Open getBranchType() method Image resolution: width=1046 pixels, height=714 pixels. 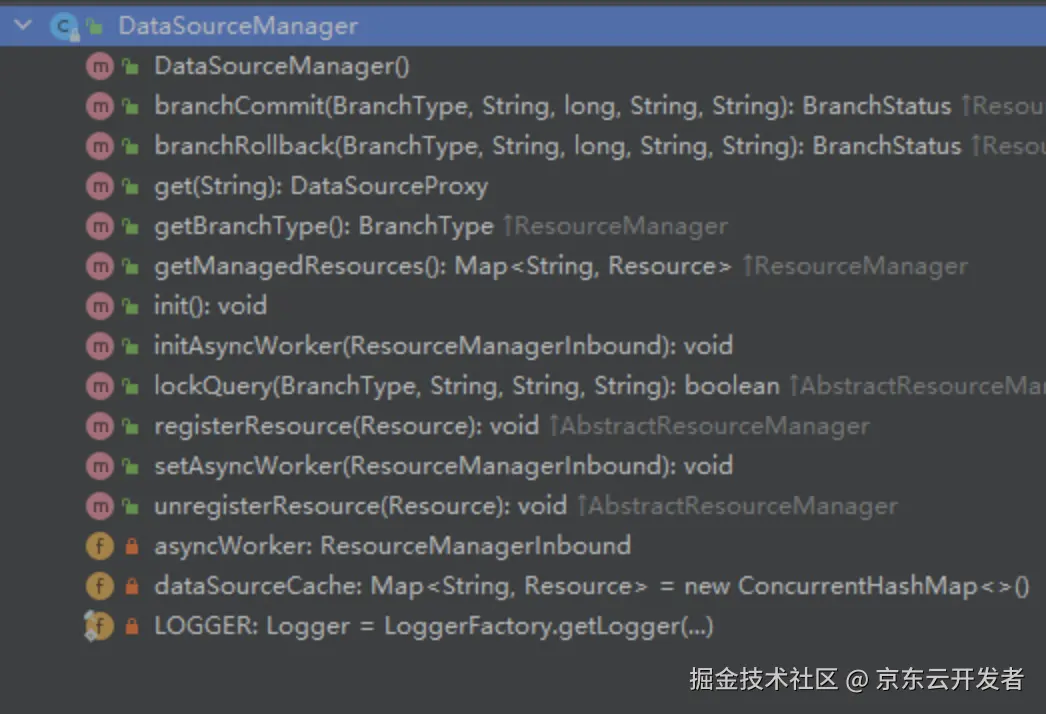coord(324,226)
